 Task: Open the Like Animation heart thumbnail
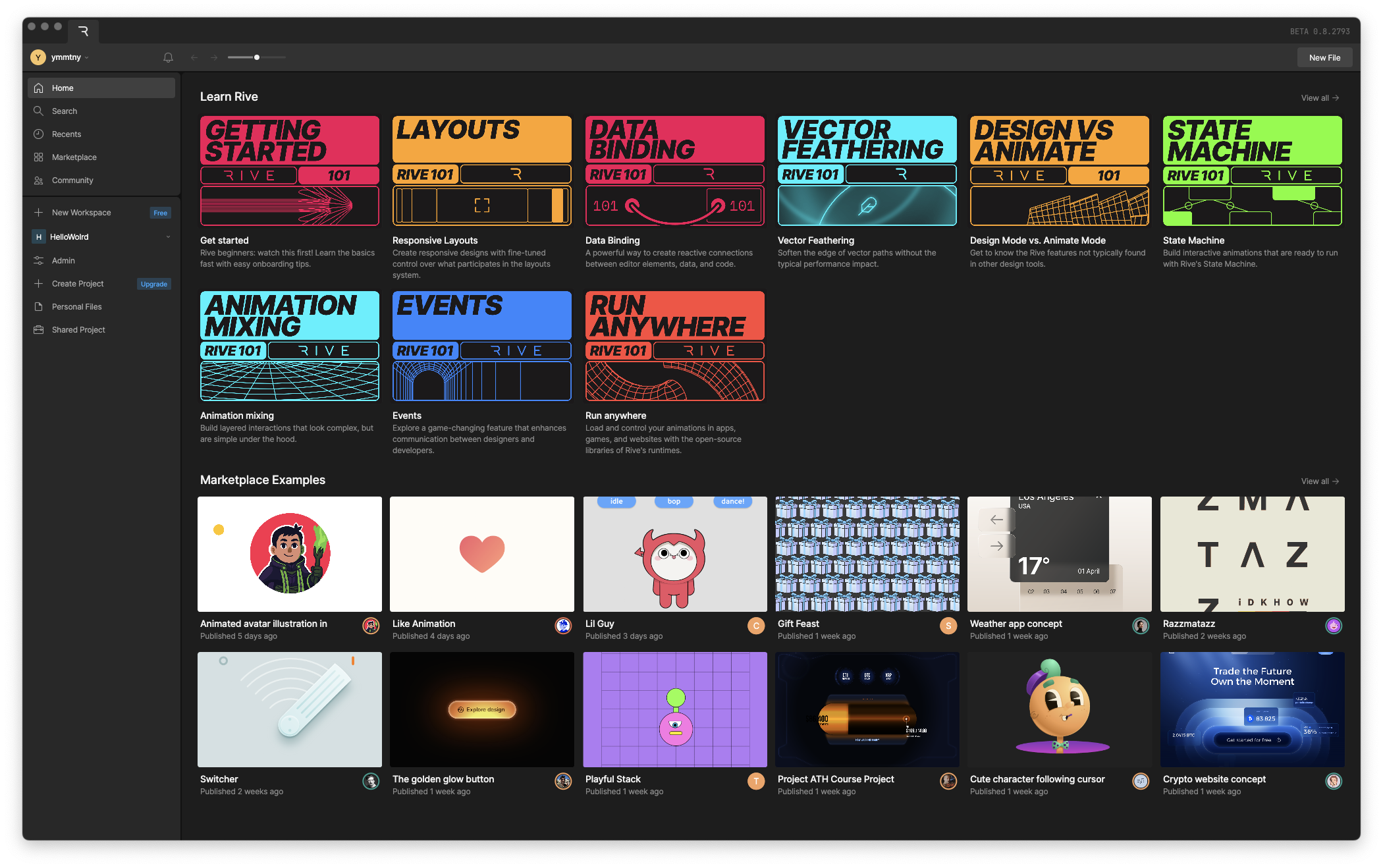[x=482, y=554]
